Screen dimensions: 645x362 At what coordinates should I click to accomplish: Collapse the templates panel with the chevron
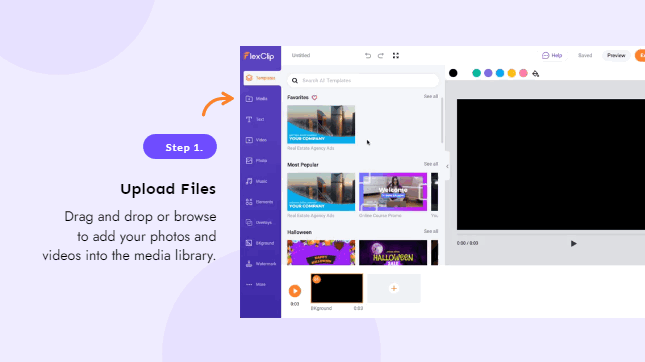point(447,167)
